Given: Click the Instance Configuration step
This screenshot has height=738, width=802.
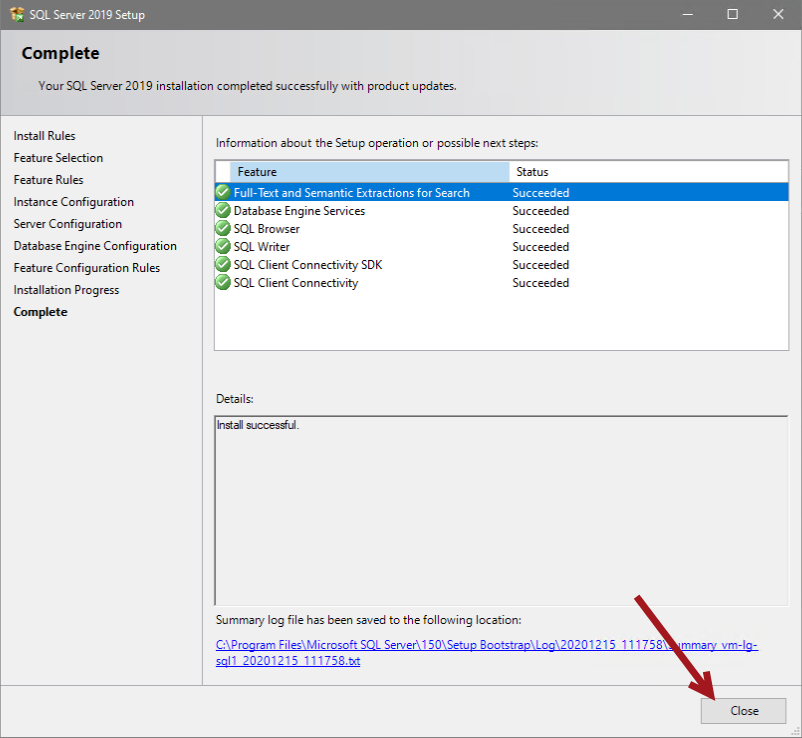Looking at the screenshot, I should pos(74,202).
